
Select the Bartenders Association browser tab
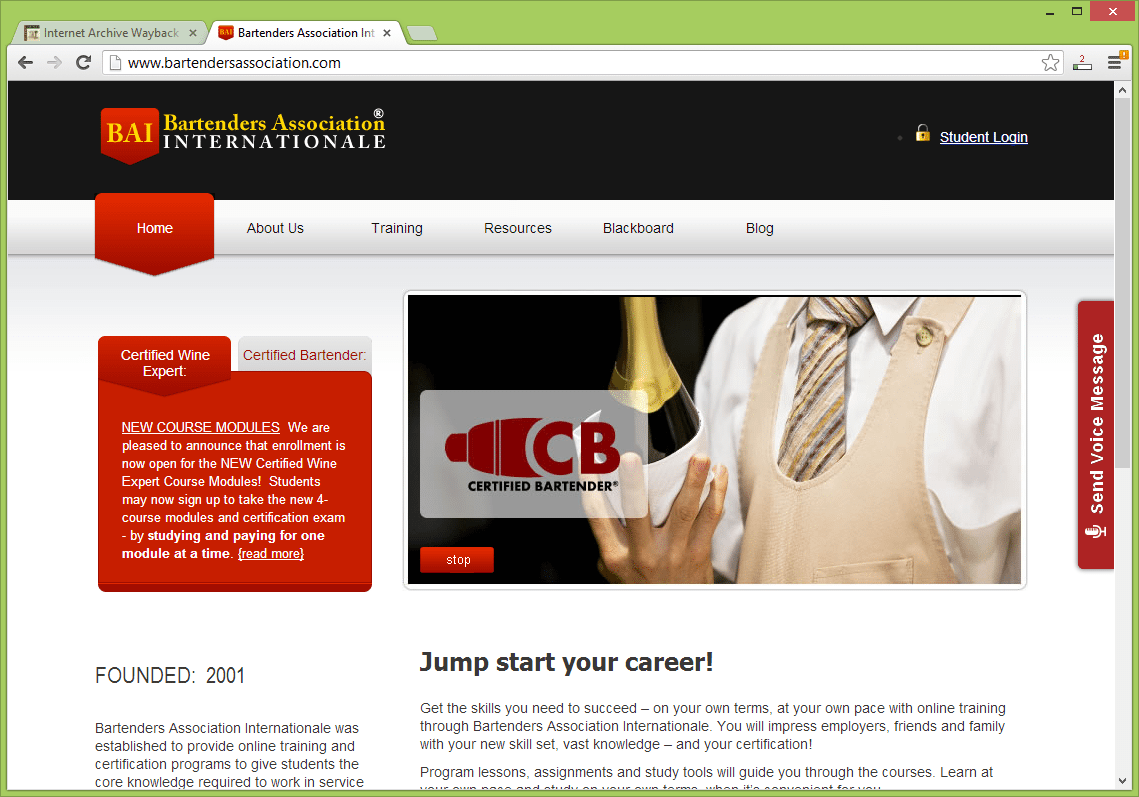[305, 33]
